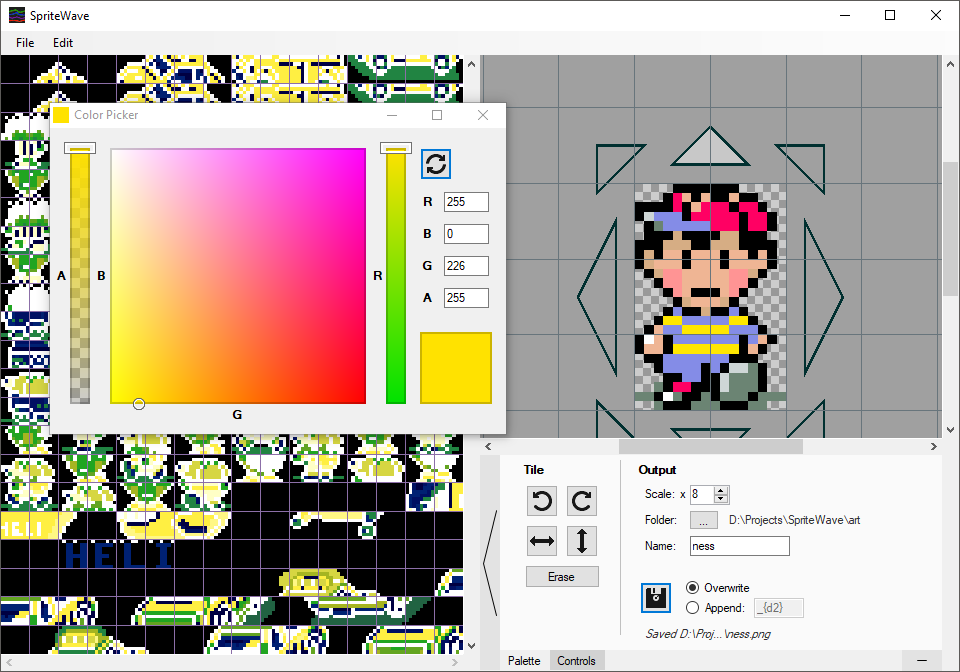Click the sprite canvas vertical scrollbar up arrow
The height and width of the screenshot is (672, 960).
click(950, 64)
